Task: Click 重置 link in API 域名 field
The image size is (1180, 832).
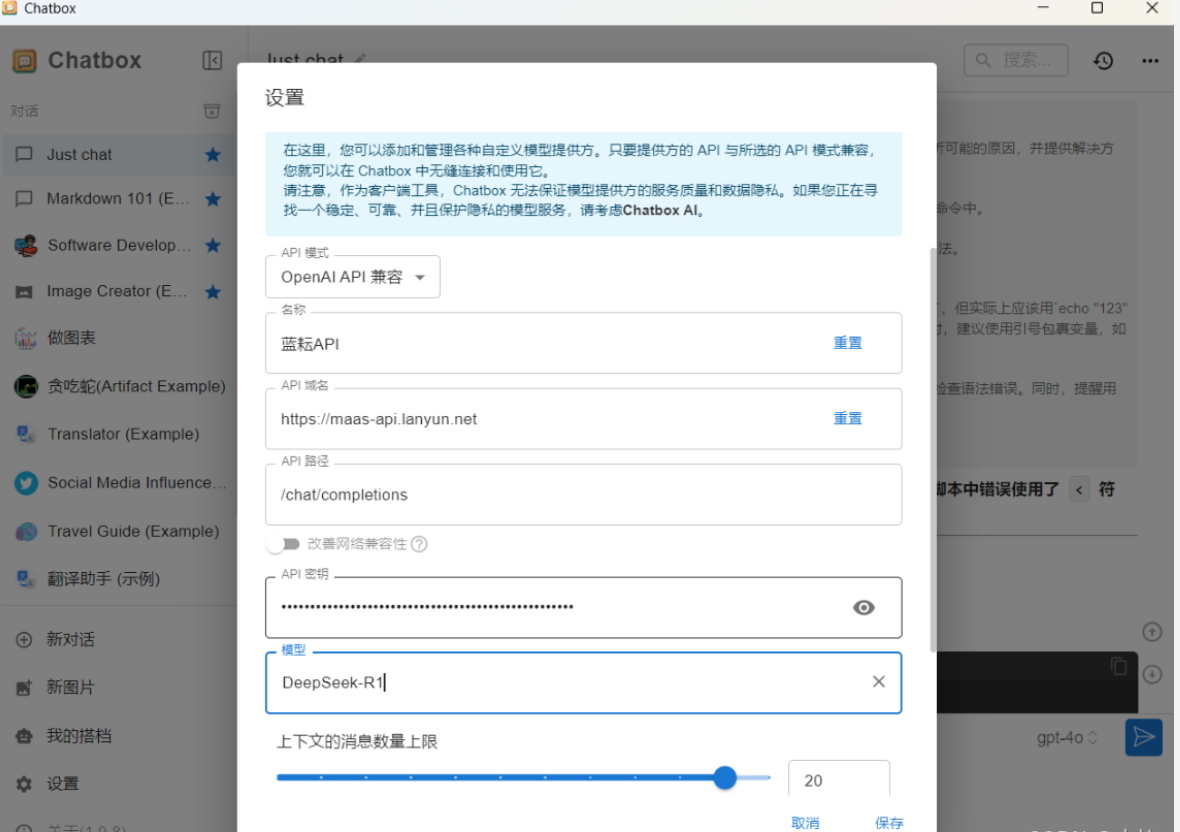Action: [847, 418]
